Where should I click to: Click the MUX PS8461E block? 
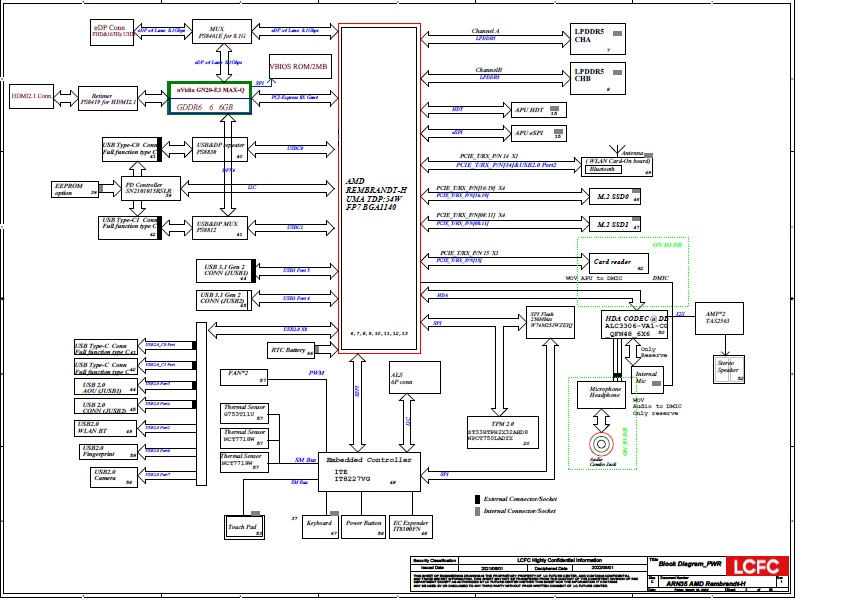coord(222,33)
